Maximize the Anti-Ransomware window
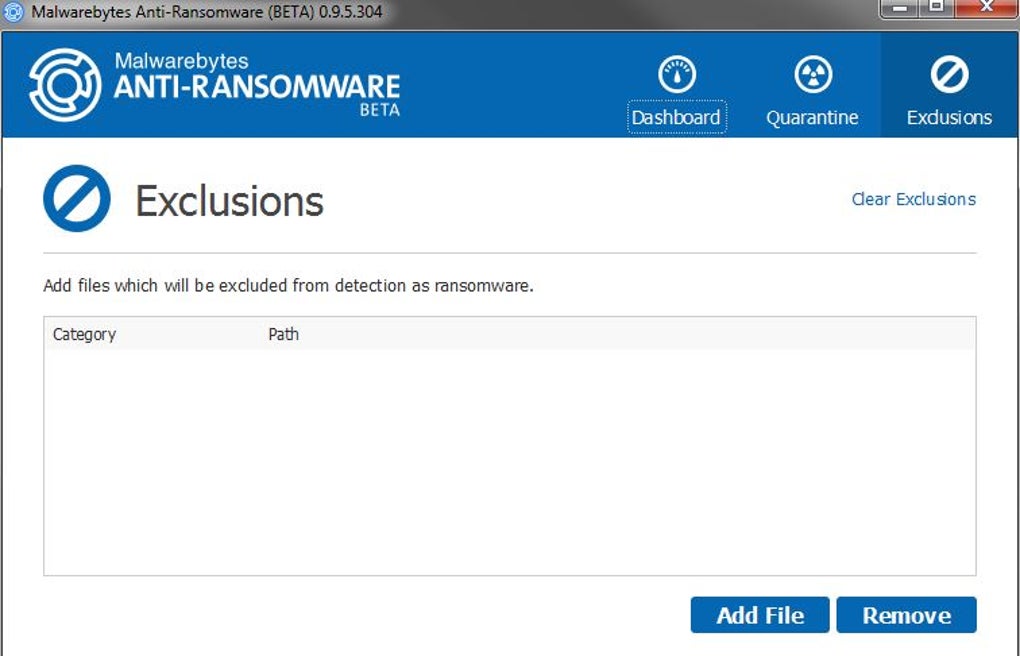Image resolution: width=1020 pixels, height=656 pixels. point(936,9)
